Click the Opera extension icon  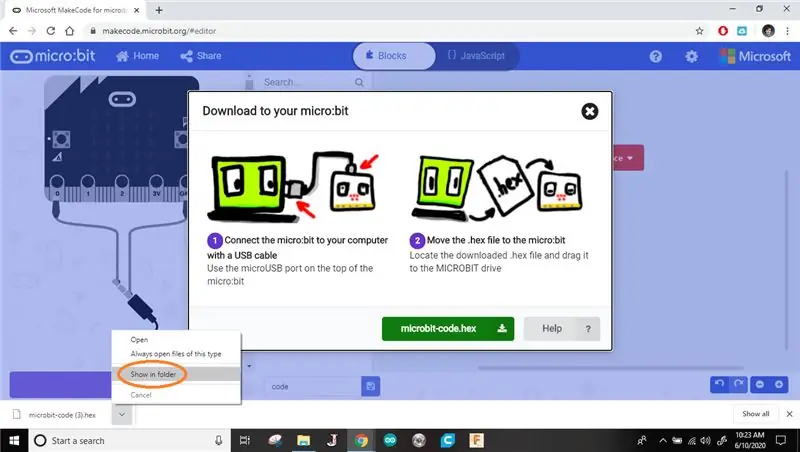click(x=722, y=31)
